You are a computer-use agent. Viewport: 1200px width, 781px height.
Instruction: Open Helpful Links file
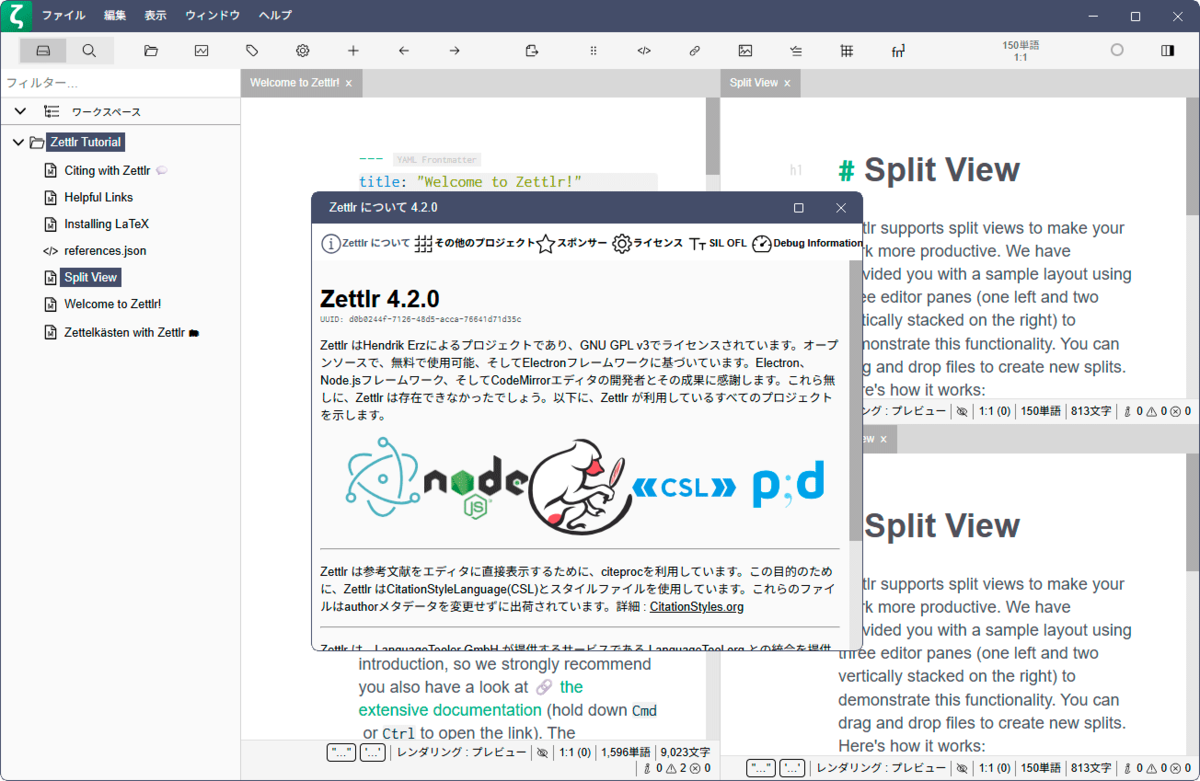(98, 197)
